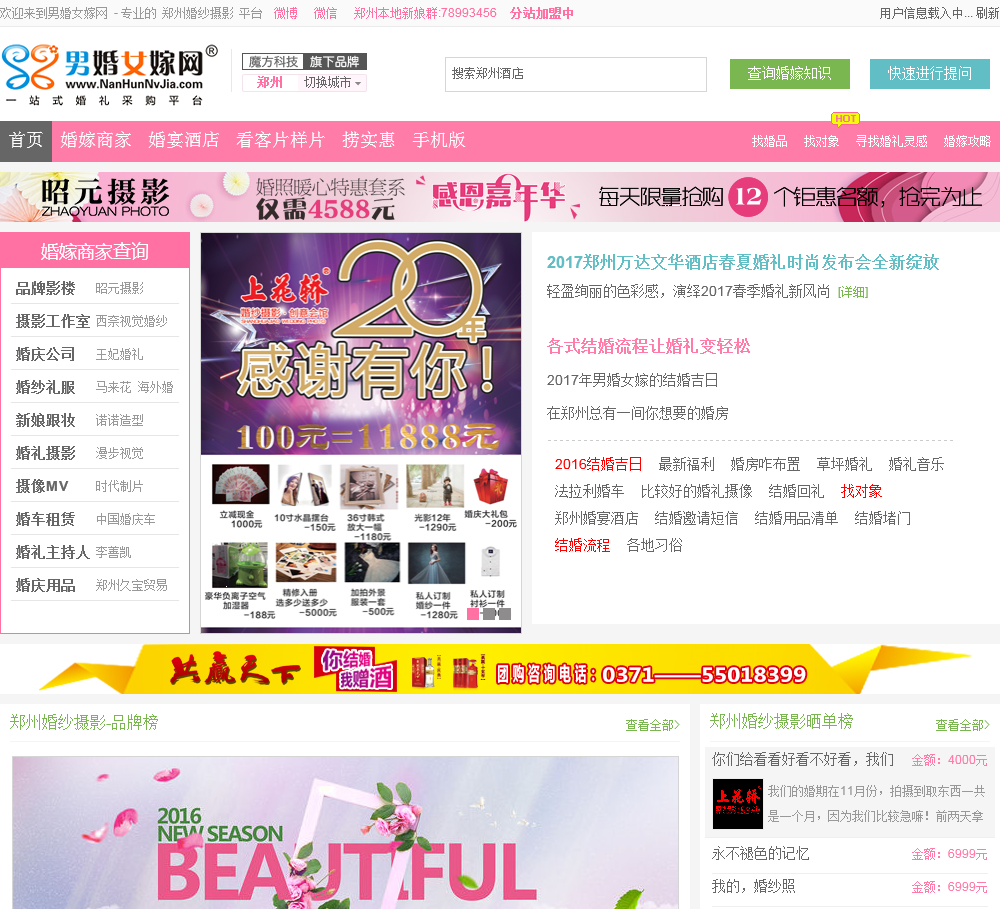Viewport: 1000px width, 909px height.
Task: Open 各式结婚流程让婚礼变轻松 article
Action: 649,346
